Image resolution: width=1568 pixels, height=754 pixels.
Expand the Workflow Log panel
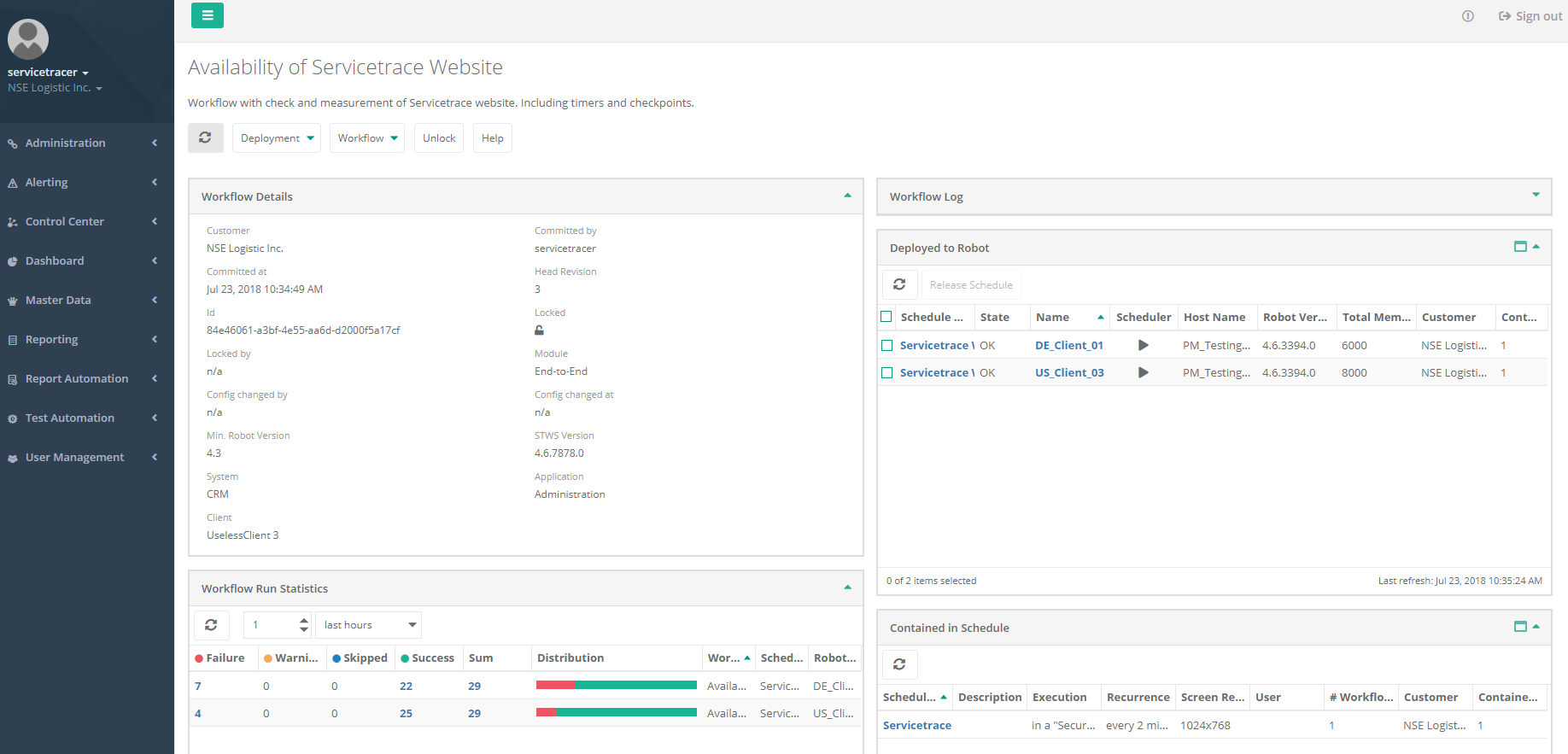1536,195
